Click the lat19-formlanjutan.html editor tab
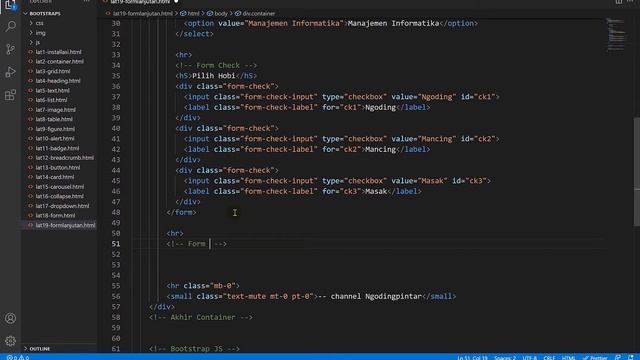 [x=140, y=2]
